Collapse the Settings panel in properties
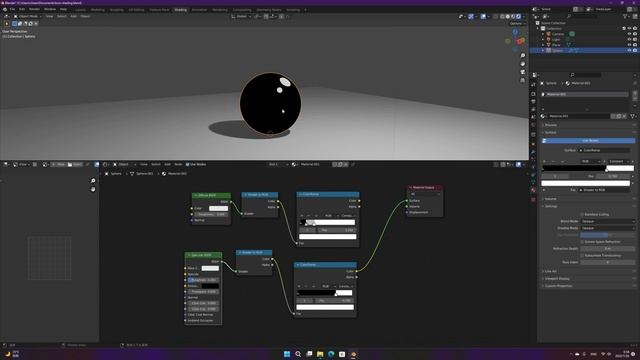This screenshot has width=640, height=360. pos(551,206)
